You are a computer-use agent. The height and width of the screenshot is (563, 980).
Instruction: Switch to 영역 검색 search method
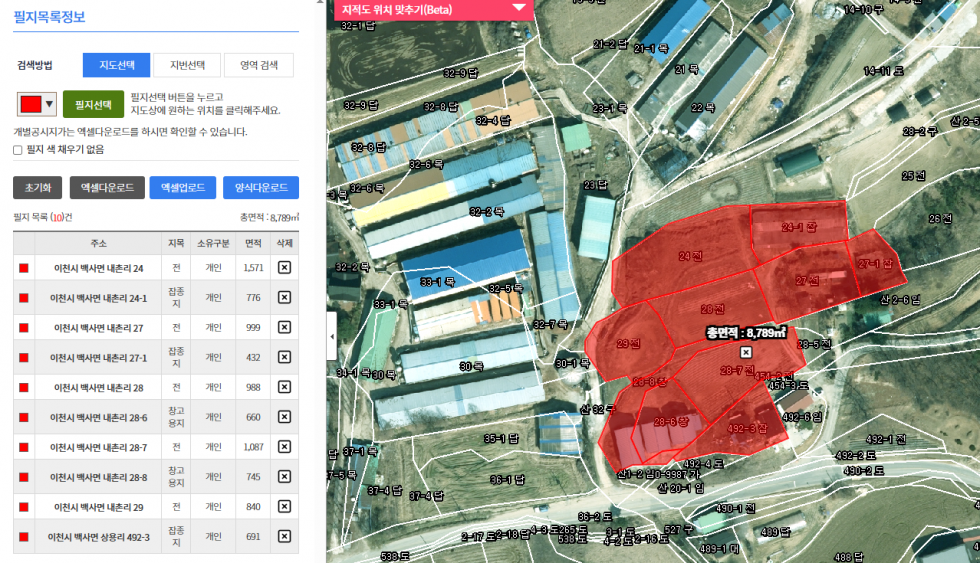259,65
